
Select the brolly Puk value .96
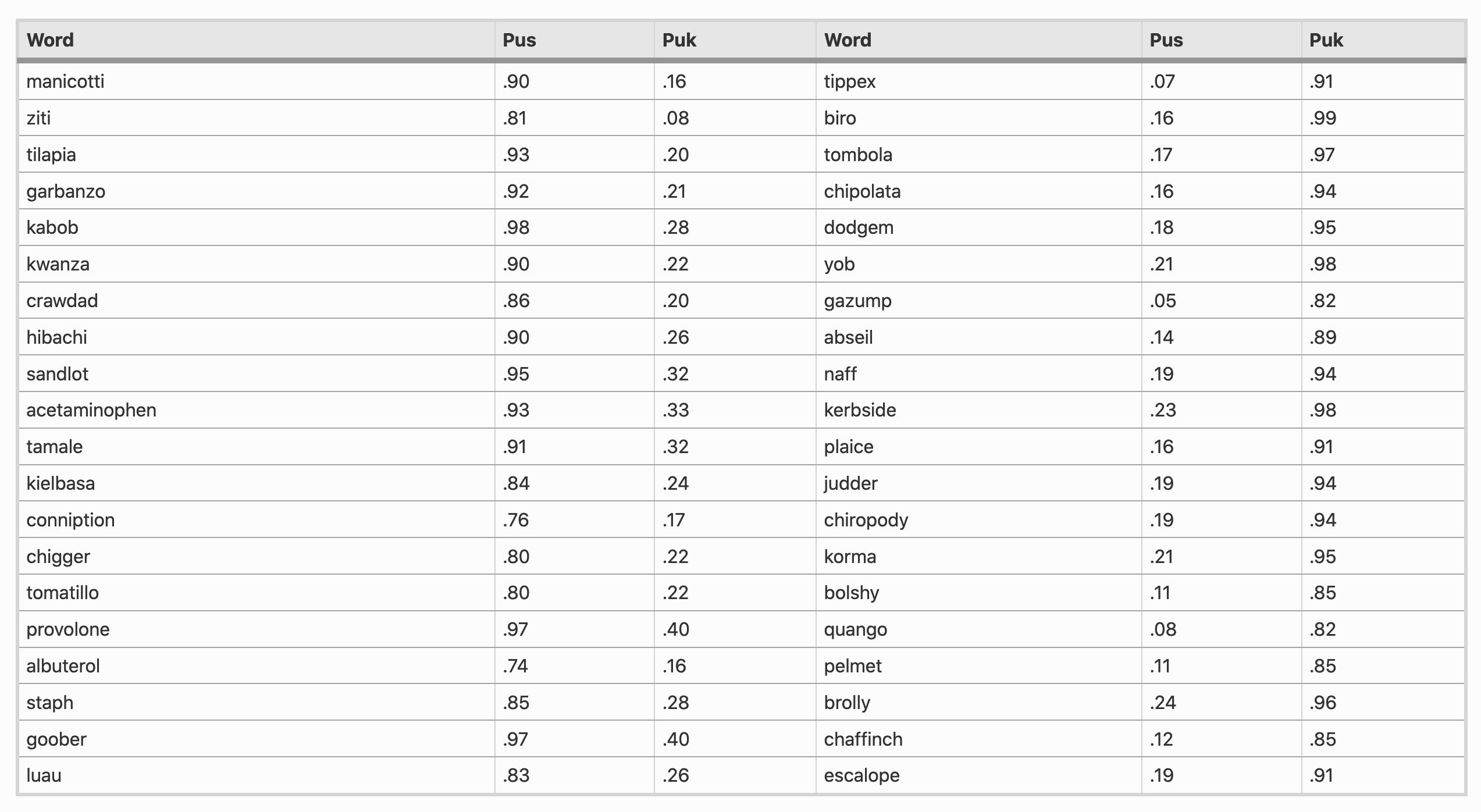tap(1322, 703)
